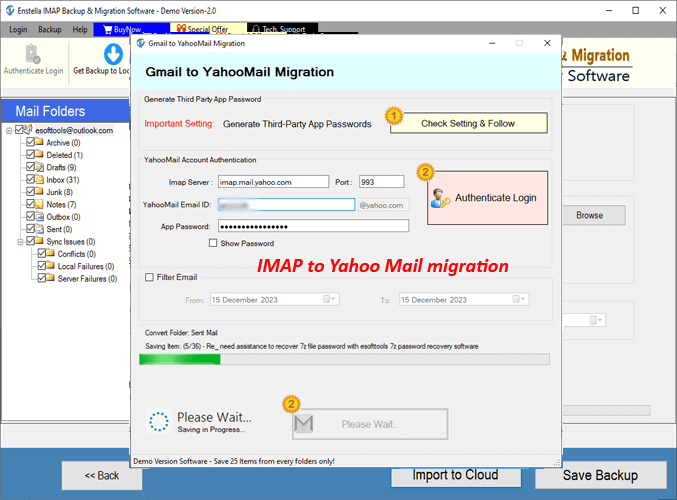This screenshot has width=677, height=500.
Task: Click the Authenticate Login toolbar icon
Action: [x=33, y=54]
